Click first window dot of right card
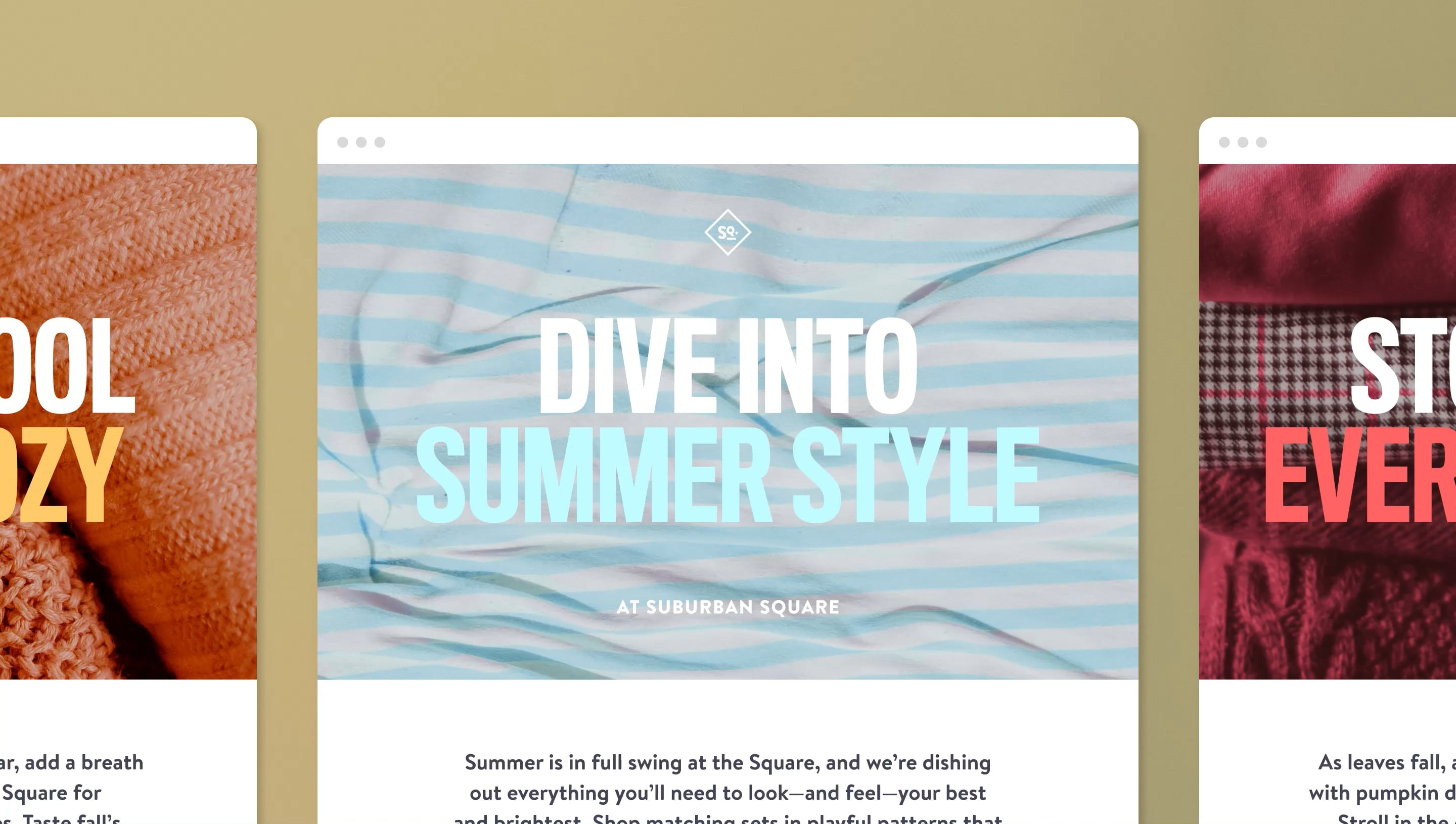 tap(1224, 142)
